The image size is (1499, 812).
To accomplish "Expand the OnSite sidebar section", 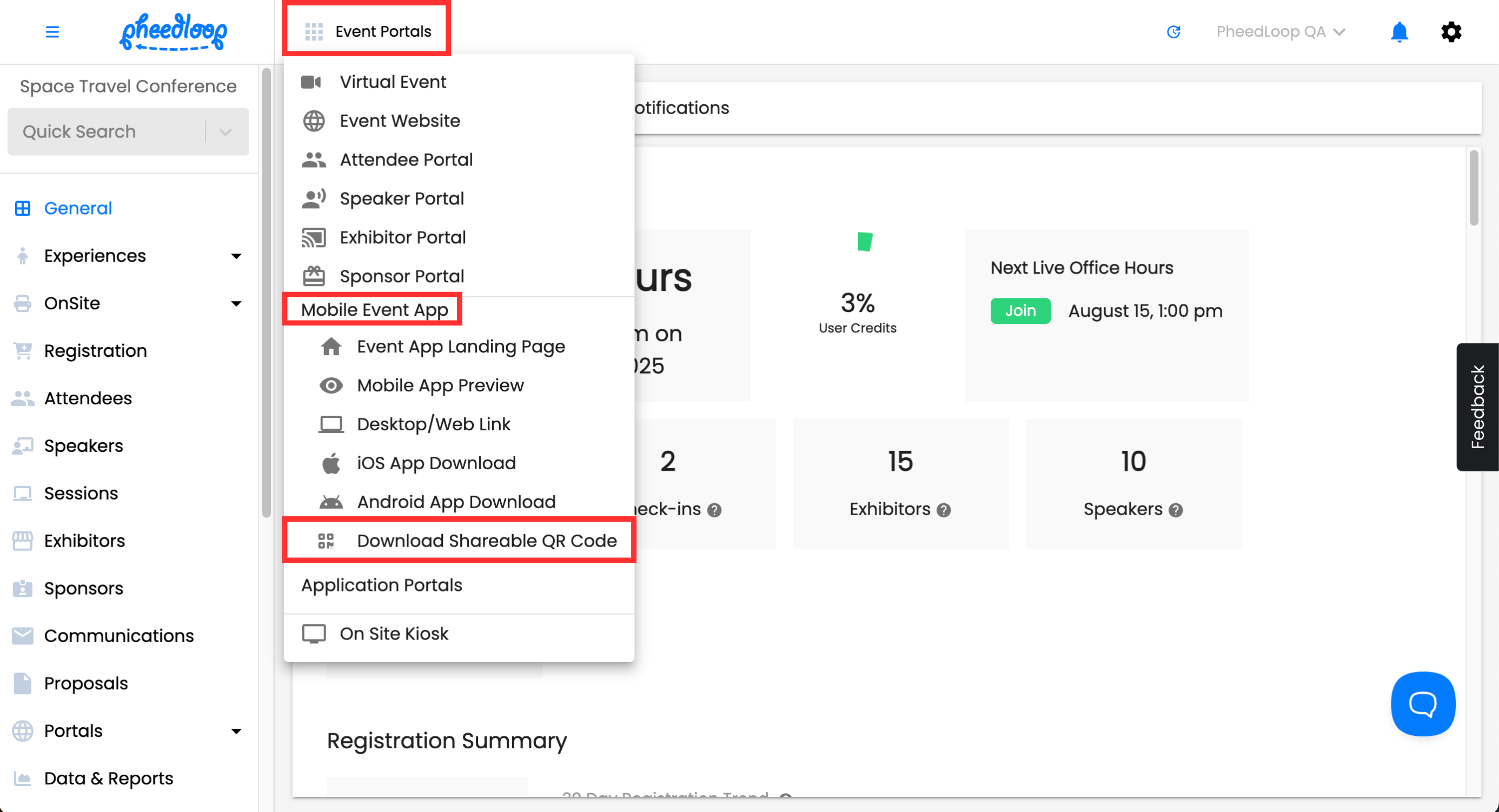I will 236,304.
